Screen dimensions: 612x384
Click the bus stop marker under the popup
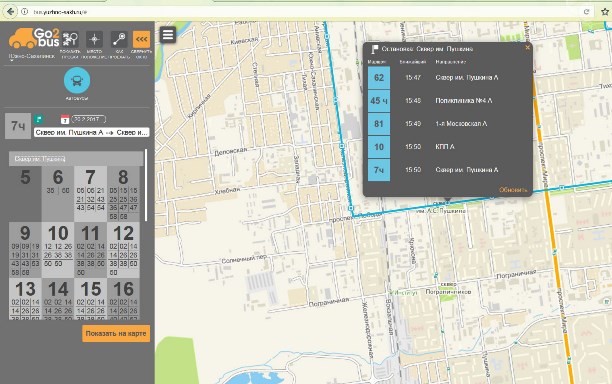coord(448,203)
